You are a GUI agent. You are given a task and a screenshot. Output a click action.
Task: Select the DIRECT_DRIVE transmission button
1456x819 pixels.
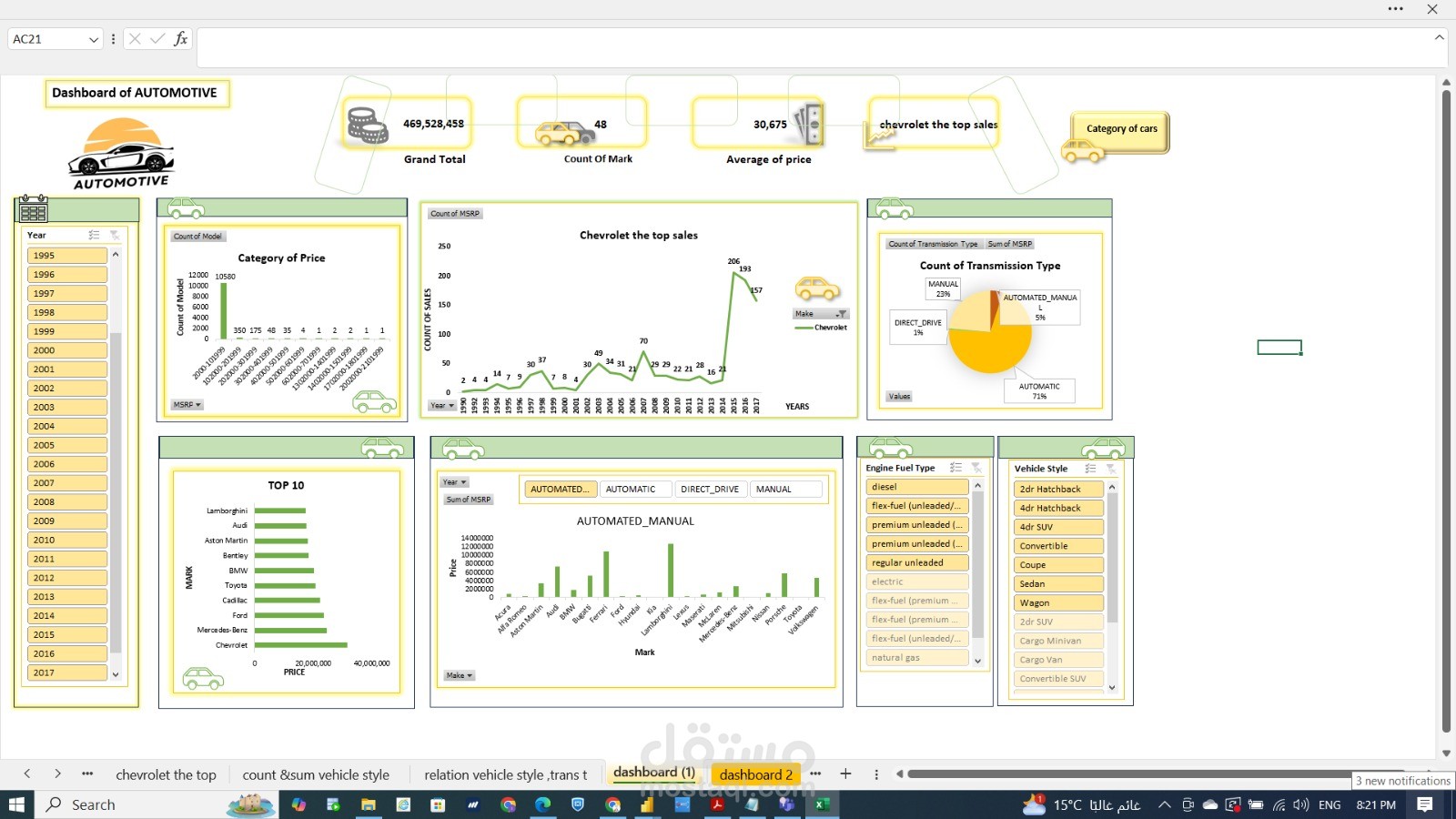(710, 490)
